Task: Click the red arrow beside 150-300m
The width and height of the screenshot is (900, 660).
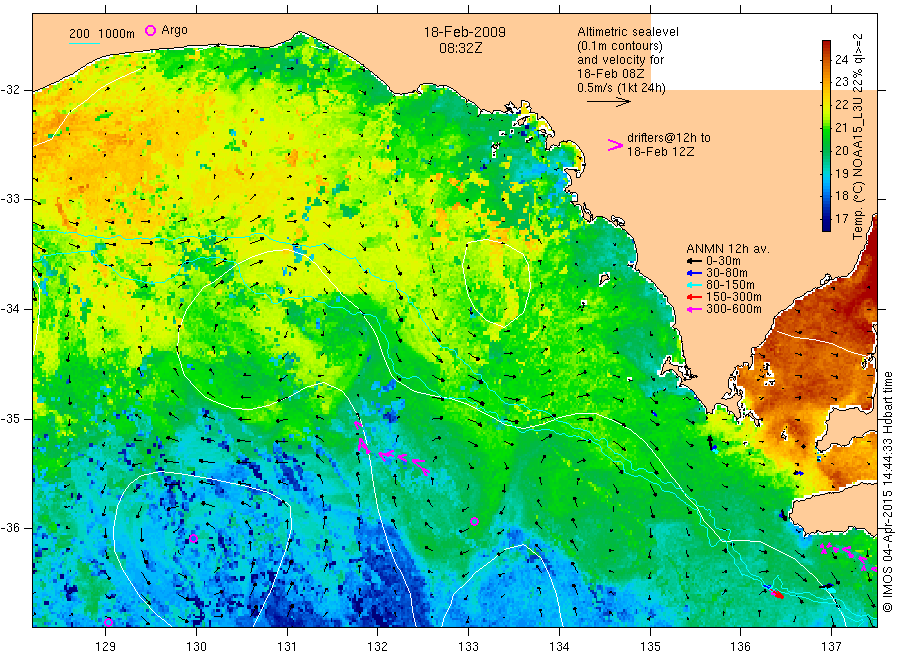Action: 694,297
